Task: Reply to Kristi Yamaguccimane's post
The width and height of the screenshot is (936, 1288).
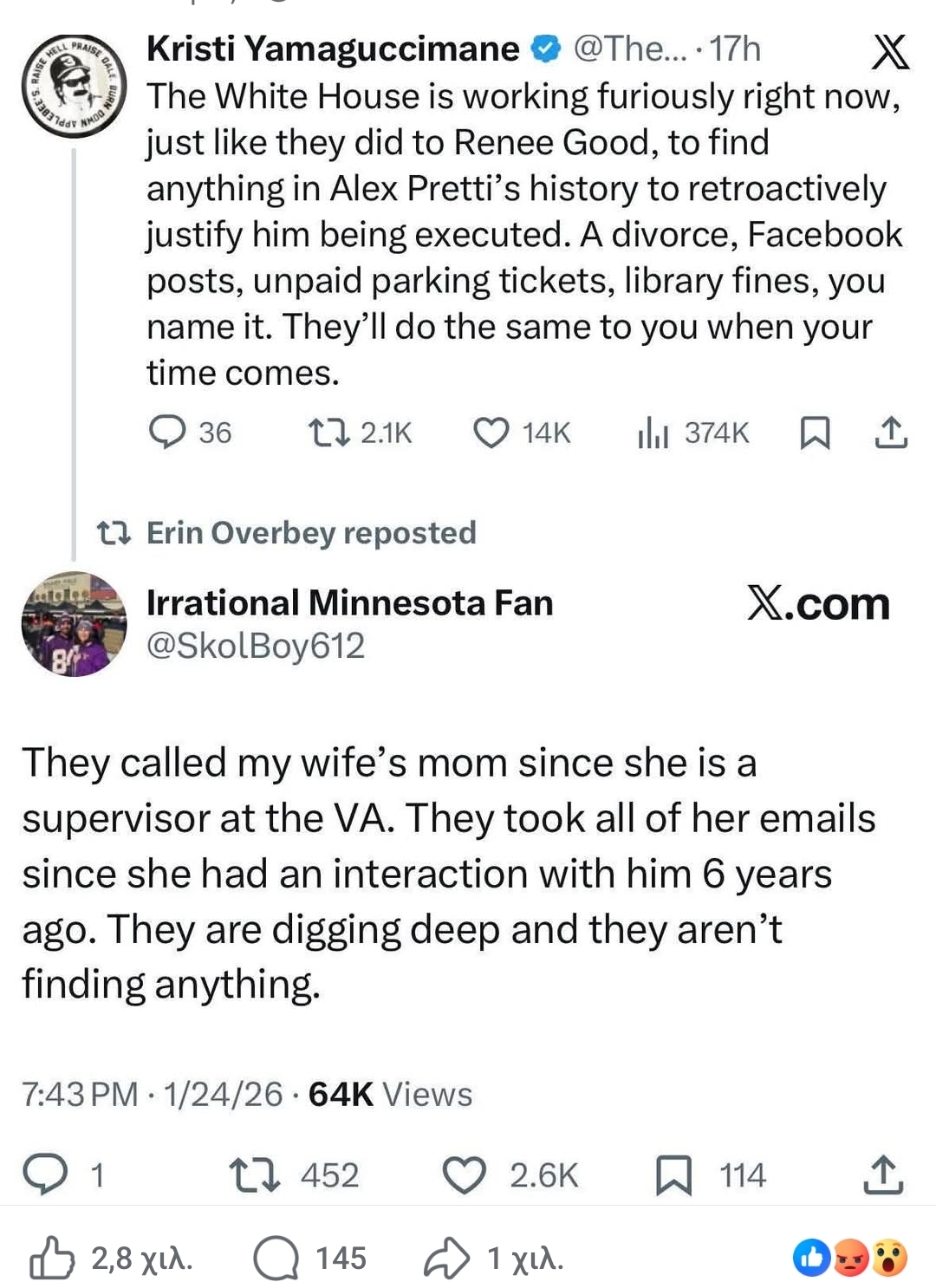Action: [167, 432]
